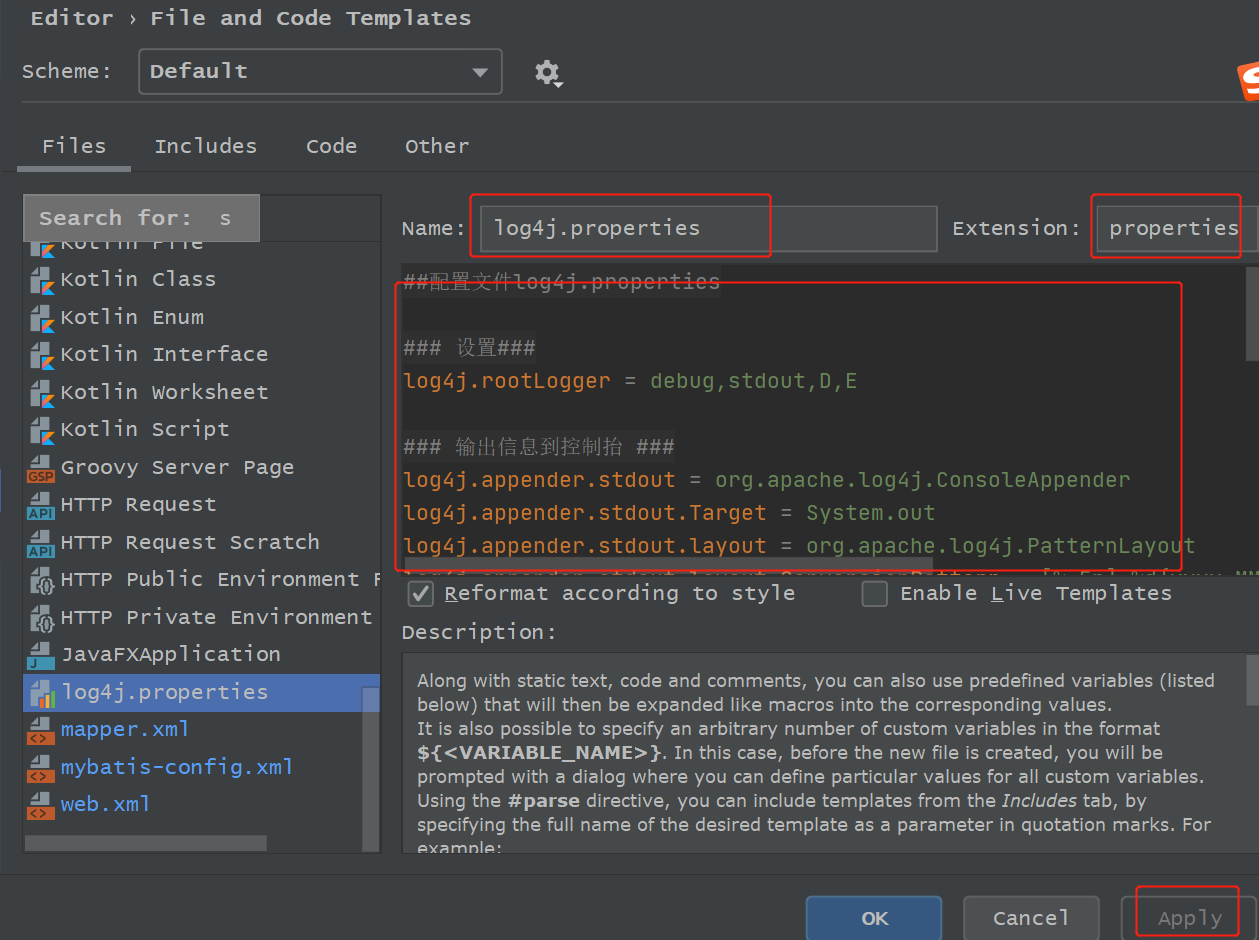Viewport: 1259px width, 940px height.
Task: Uncheck Reformat according to style
Action: click(x=420, y=593)
